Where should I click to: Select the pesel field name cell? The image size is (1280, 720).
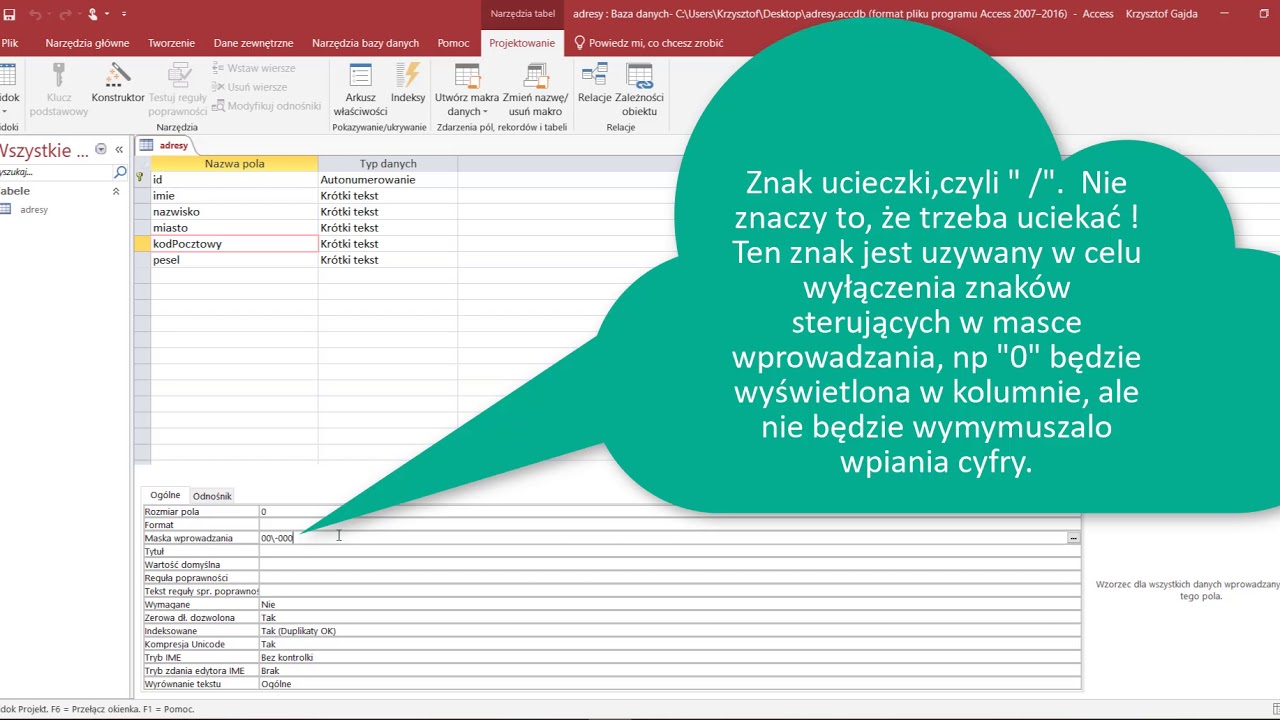click(x=234, y=260)
